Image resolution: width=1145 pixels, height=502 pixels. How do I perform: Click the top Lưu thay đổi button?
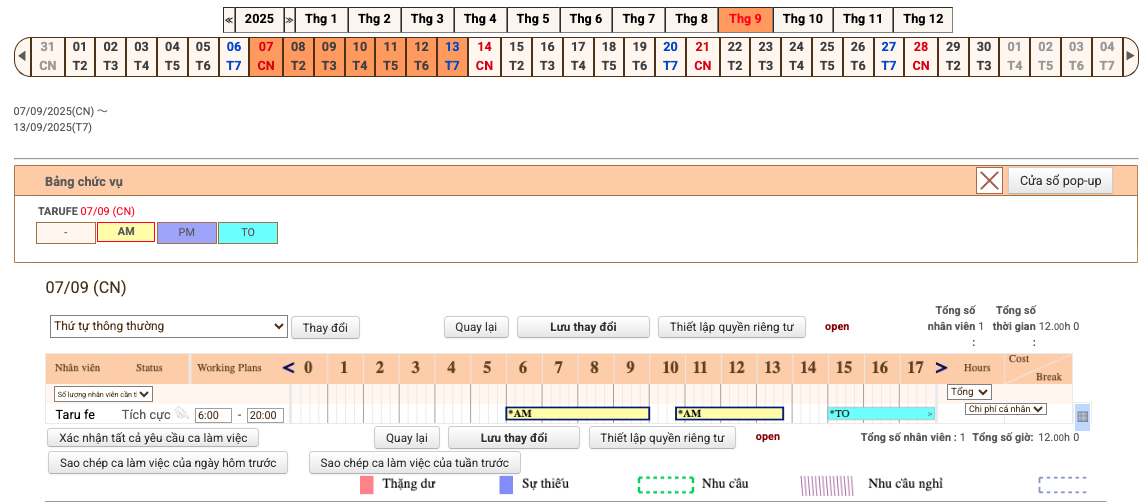click(583, 327)
